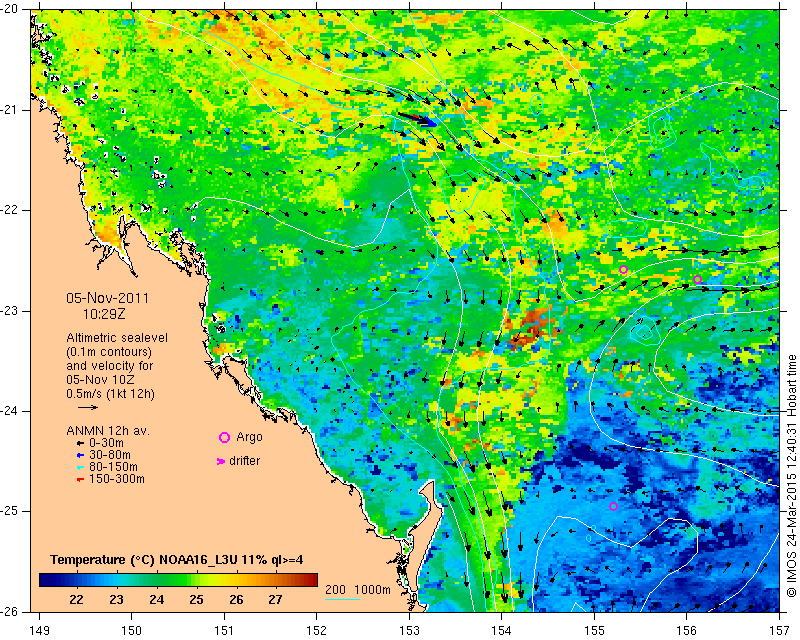Click the colorbar tick label 25
This screenshot has height=640, width=800.
pos(196,599)
